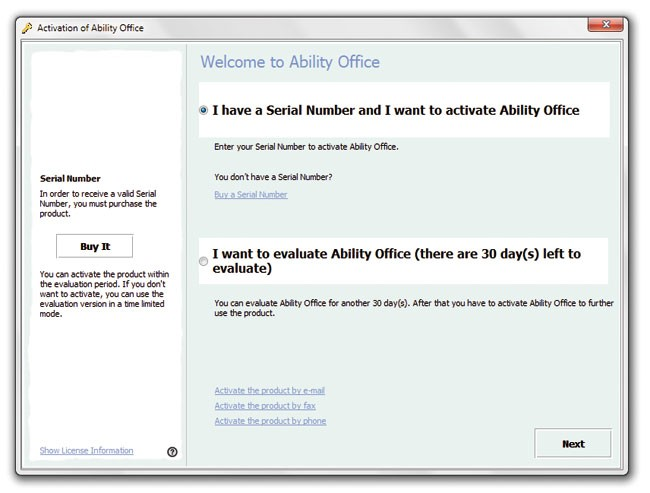Choose the 'I want to evaluate Ability Office' option
Screen dimensions: 650x493
[203, 261]
